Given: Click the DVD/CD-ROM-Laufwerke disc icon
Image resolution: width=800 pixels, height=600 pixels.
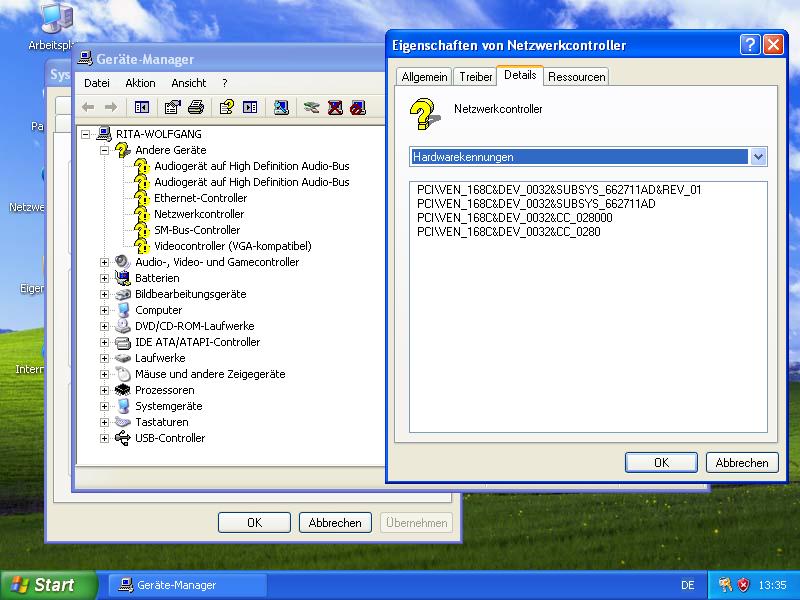Looking at the screenshot, I should click(122, 326).
